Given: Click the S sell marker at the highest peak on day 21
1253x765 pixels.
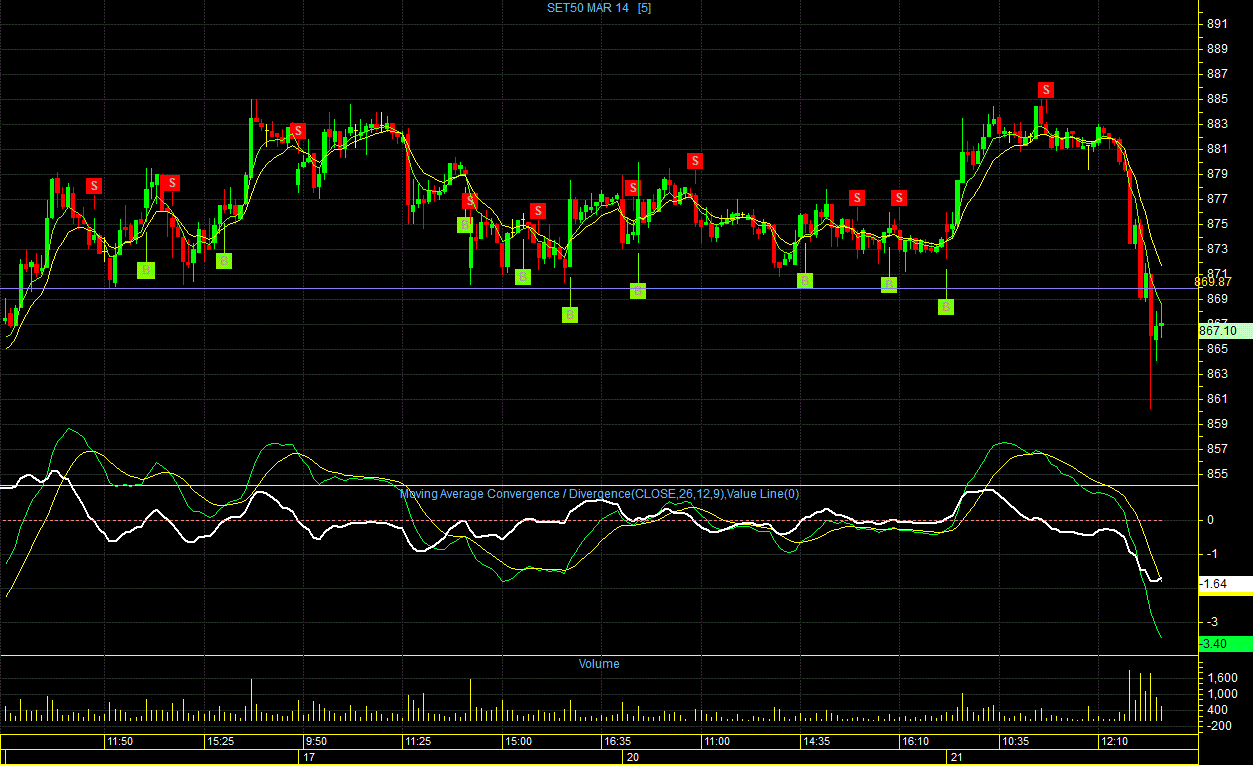Looking at the screenshot, I should coord(1045,90).
